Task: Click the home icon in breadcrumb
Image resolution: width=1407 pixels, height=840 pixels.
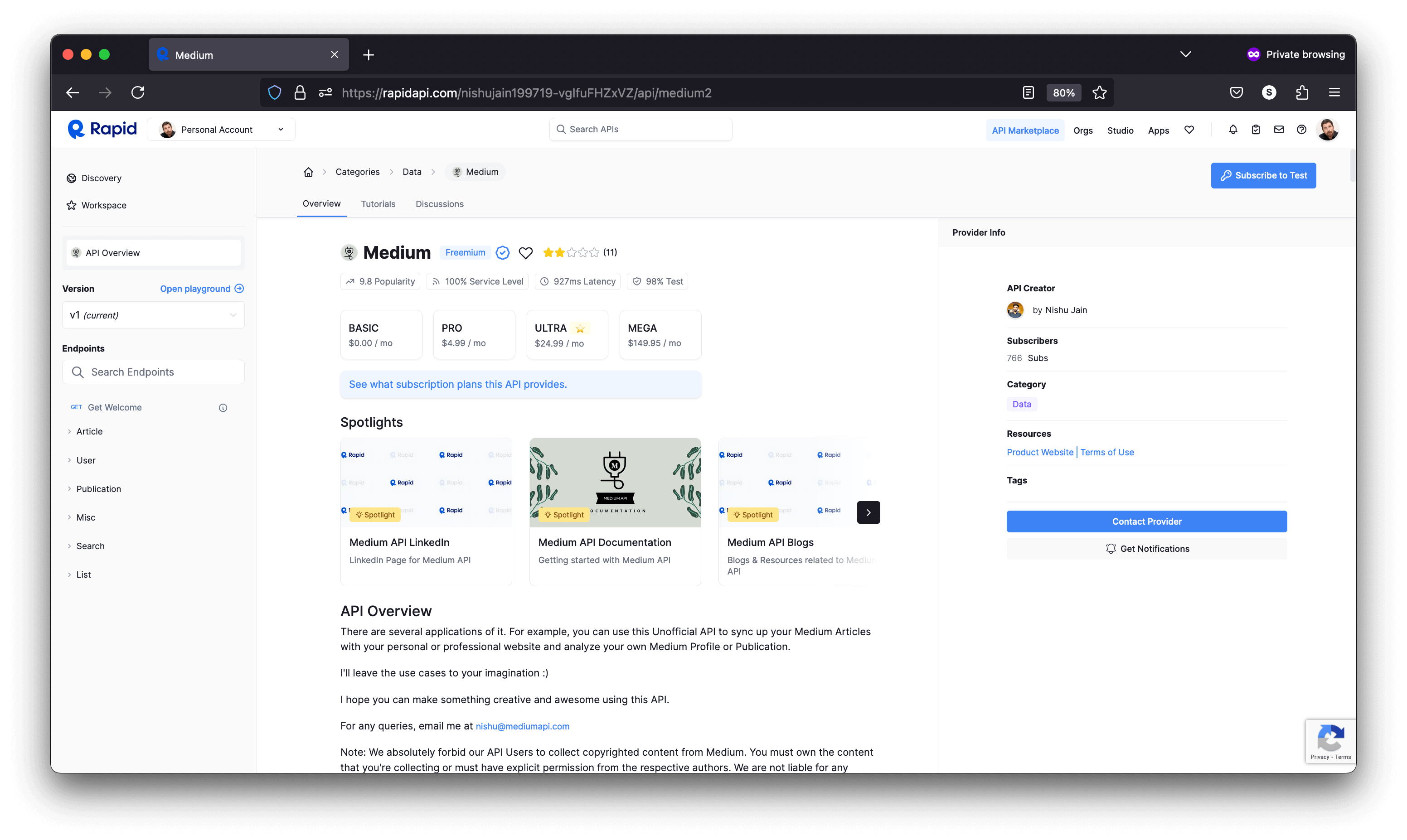Action: point(309,172)
